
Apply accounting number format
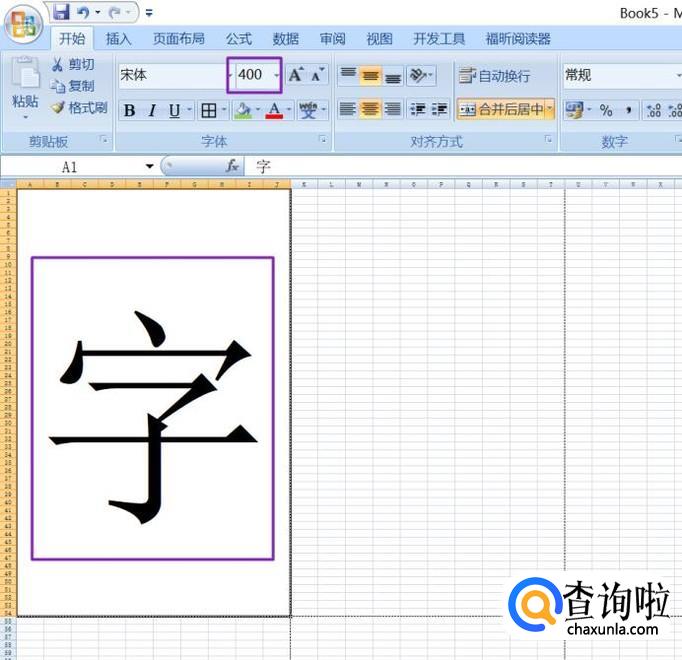point(574,110)
